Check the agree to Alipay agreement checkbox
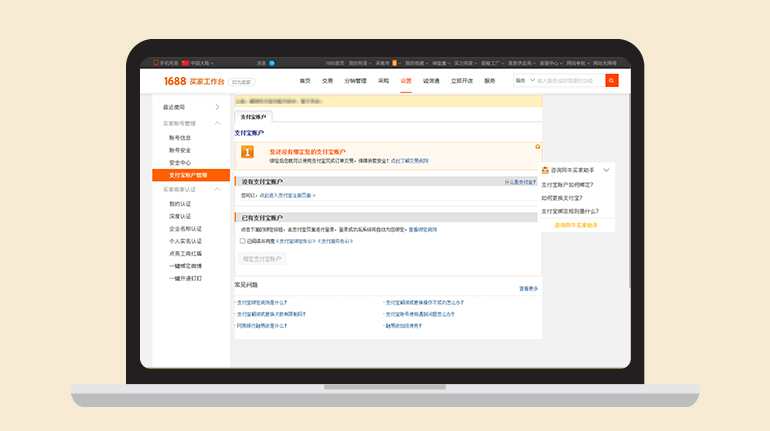 point(242,241)
